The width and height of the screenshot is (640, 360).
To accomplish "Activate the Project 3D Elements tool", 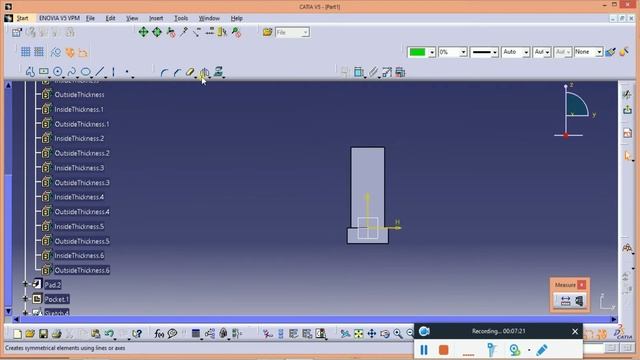I will (218, 72).
